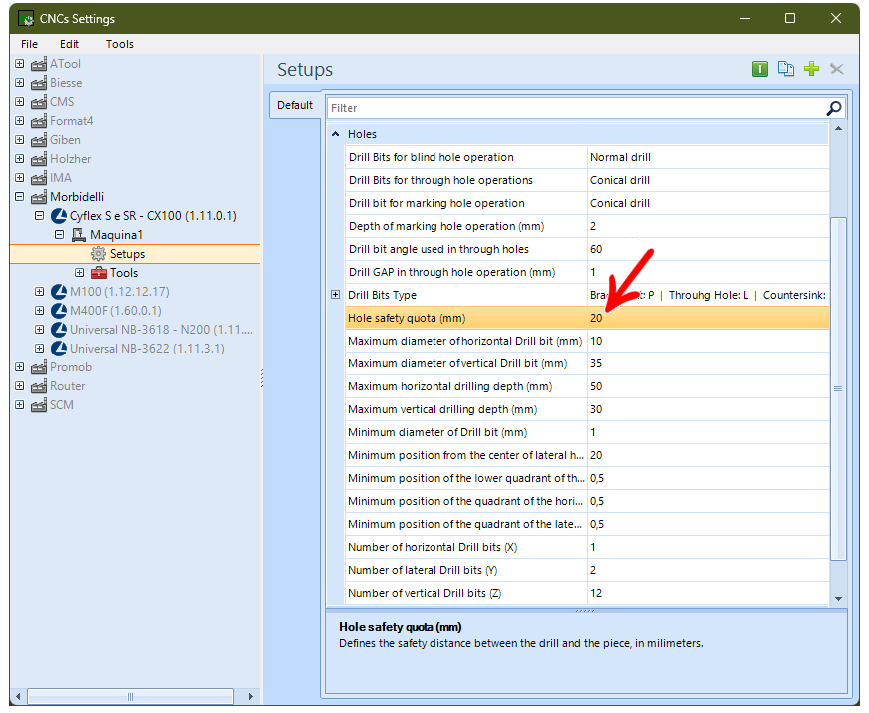Click the green plus add setup icon

[x=811, y=69]
